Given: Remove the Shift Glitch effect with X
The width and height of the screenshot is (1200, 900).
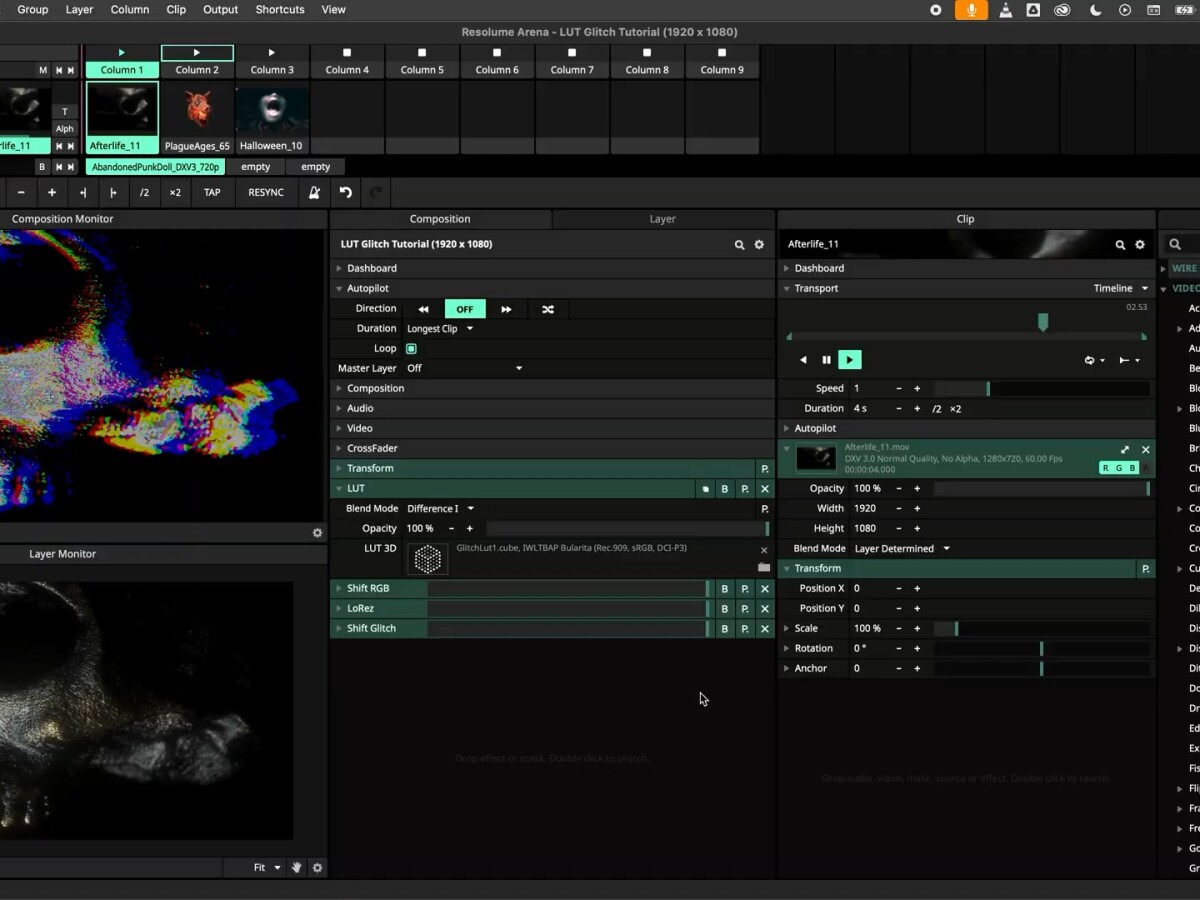Looking at the screenshot, I should 765,629.
